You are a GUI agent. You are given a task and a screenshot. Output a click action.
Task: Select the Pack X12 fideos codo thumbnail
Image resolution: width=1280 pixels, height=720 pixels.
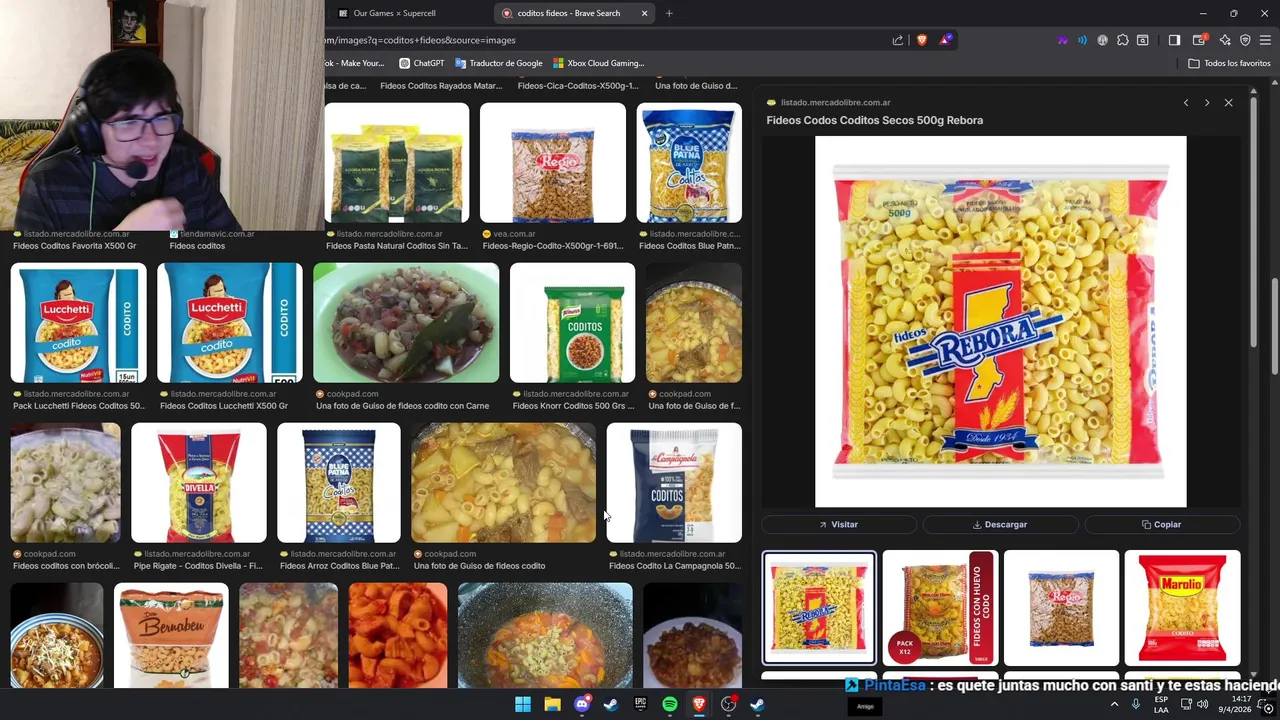point(940,608)
